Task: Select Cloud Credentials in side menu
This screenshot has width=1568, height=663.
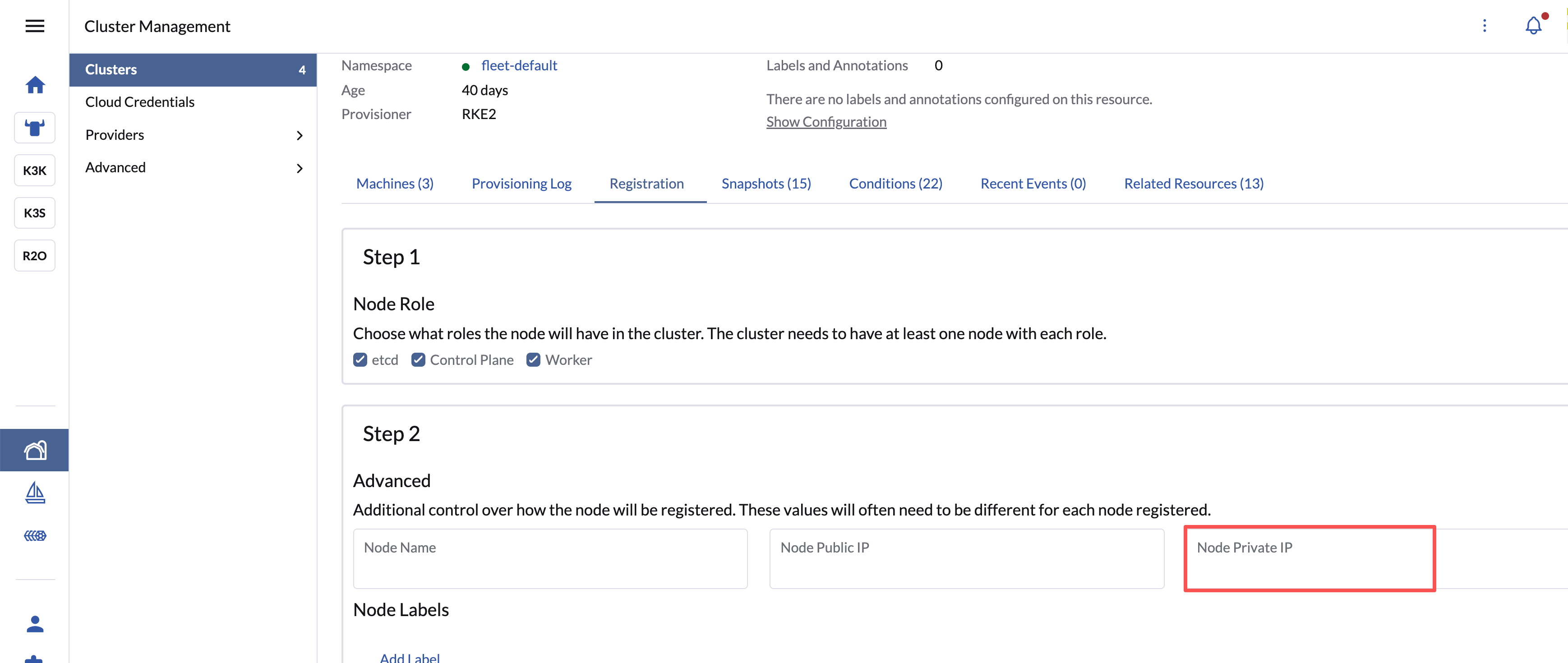Action: [140, 102]
